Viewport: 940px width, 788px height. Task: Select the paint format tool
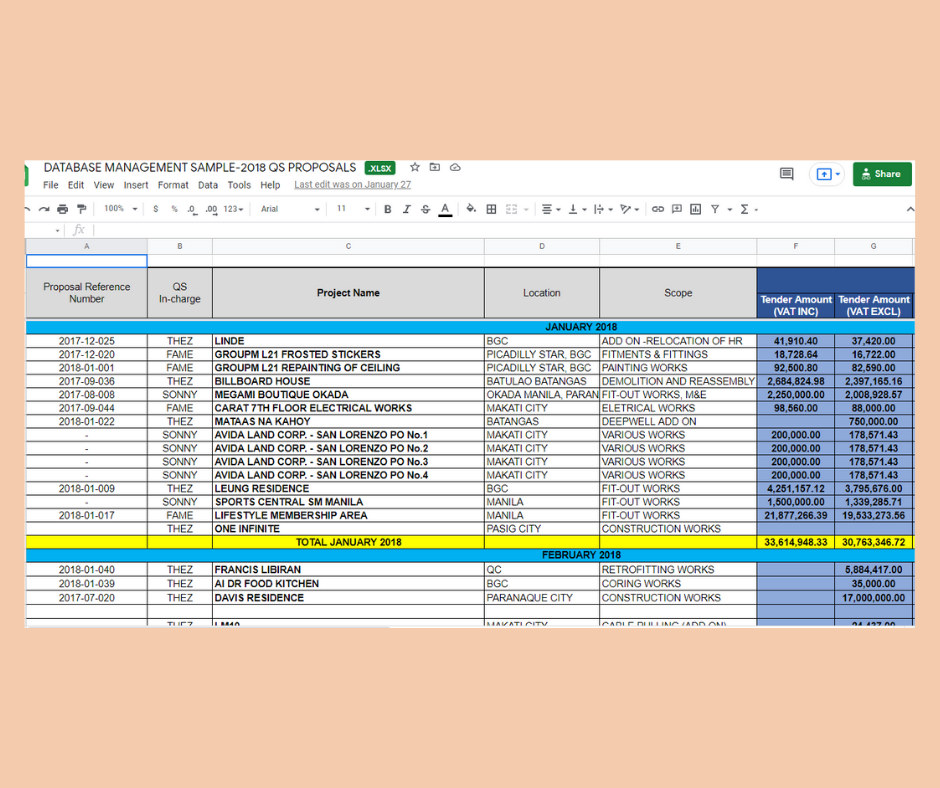(x=82, y=209)
